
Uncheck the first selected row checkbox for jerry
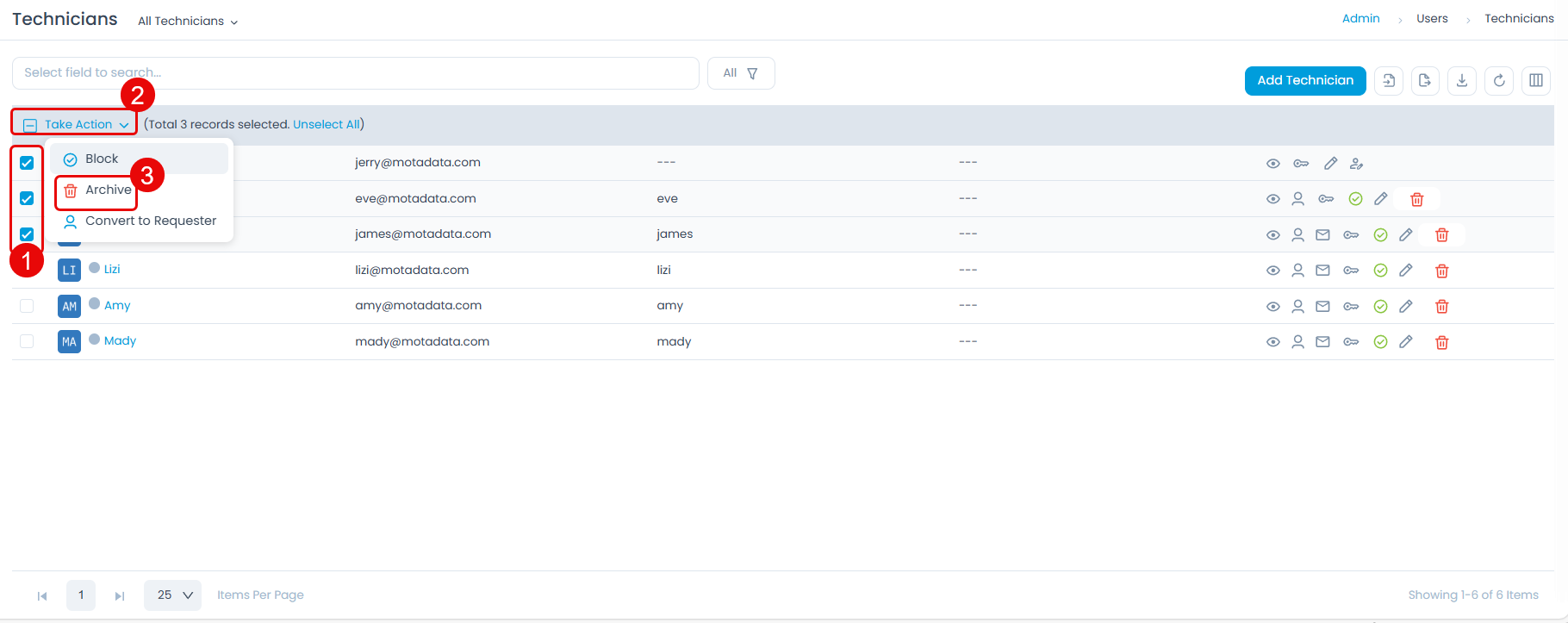coord(27,163)
